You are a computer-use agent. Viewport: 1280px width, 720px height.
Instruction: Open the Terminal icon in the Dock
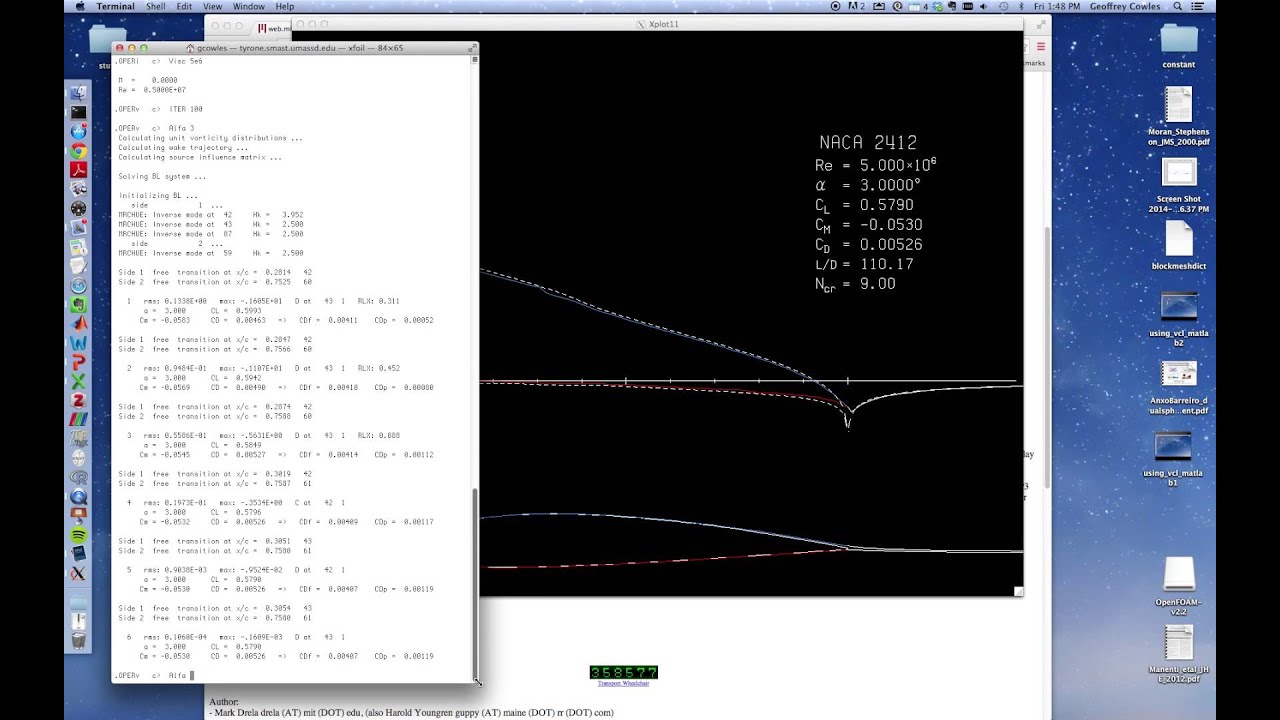click(78, 112)
